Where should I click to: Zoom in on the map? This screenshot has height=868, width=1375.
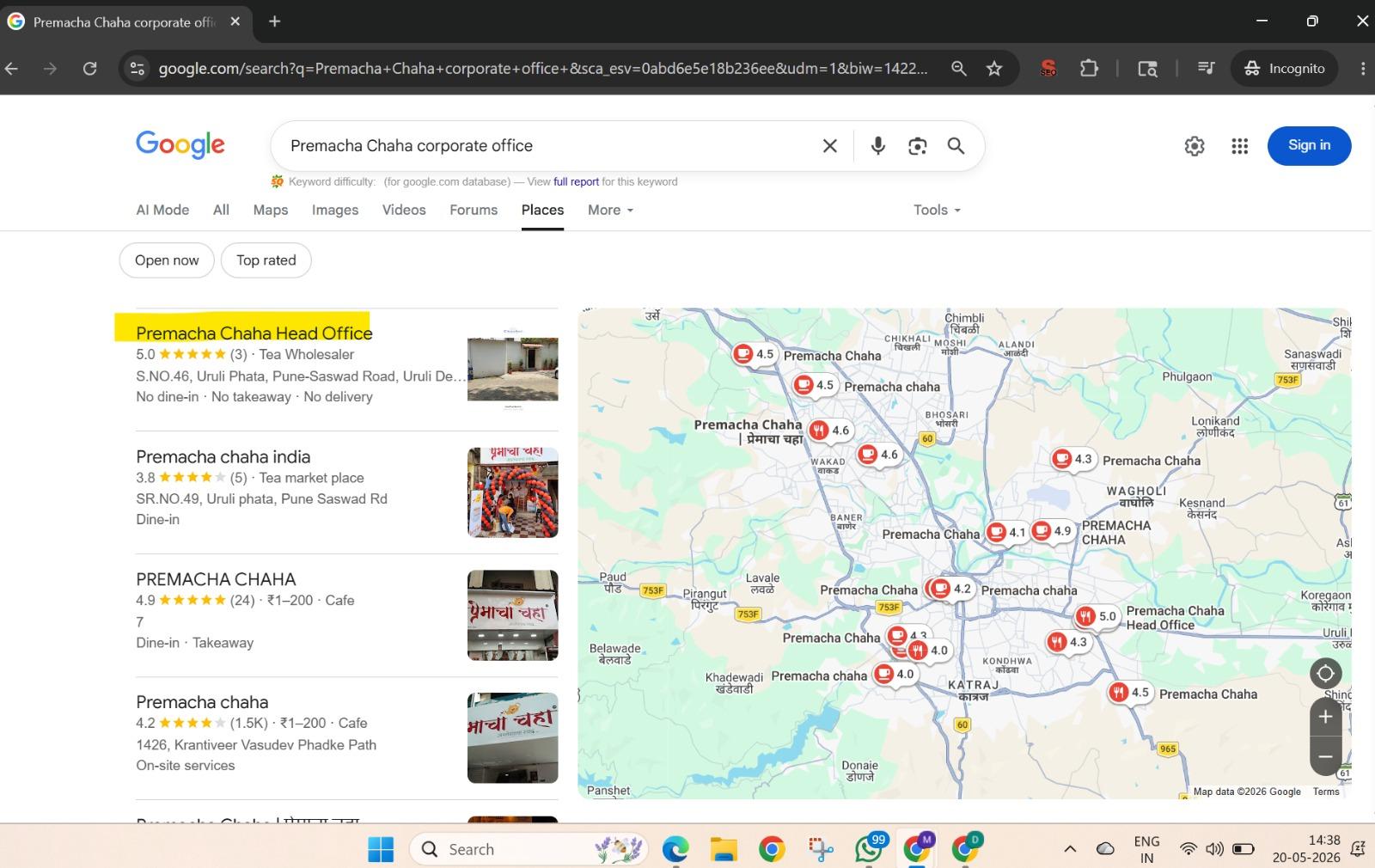1325,717
